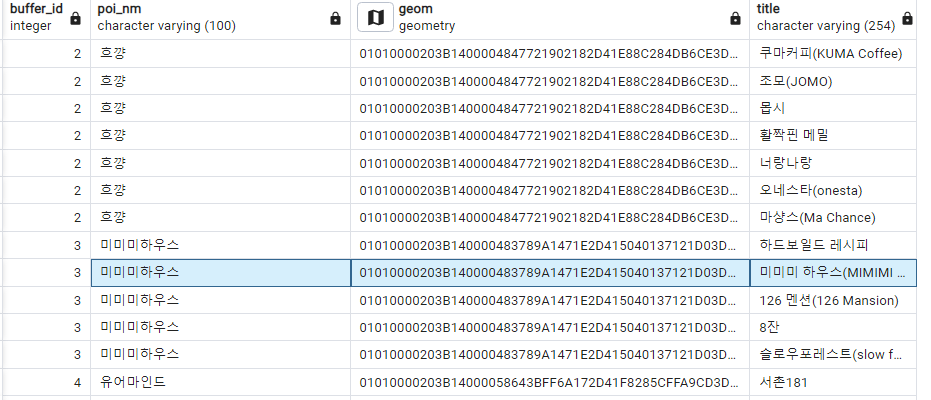The height and width of the screenshot is (400, 931).
Task: Click buffer_id value 2 in JOMO row
Action: [77, 81]
